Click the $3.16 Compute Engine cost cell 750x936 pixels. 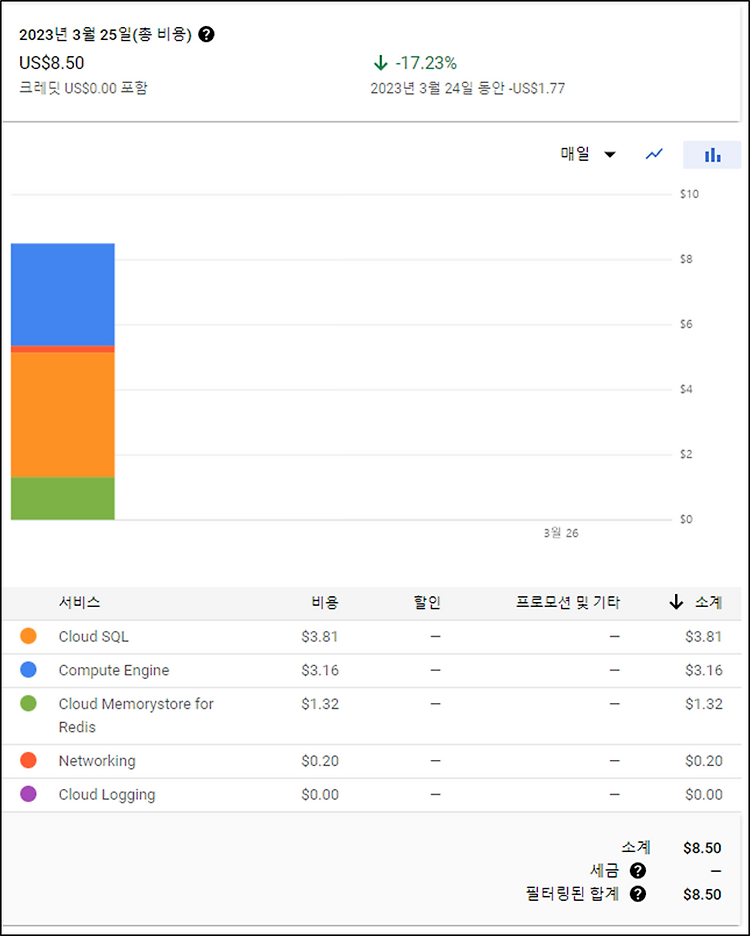pyautogui.click(x=320, y=670)
